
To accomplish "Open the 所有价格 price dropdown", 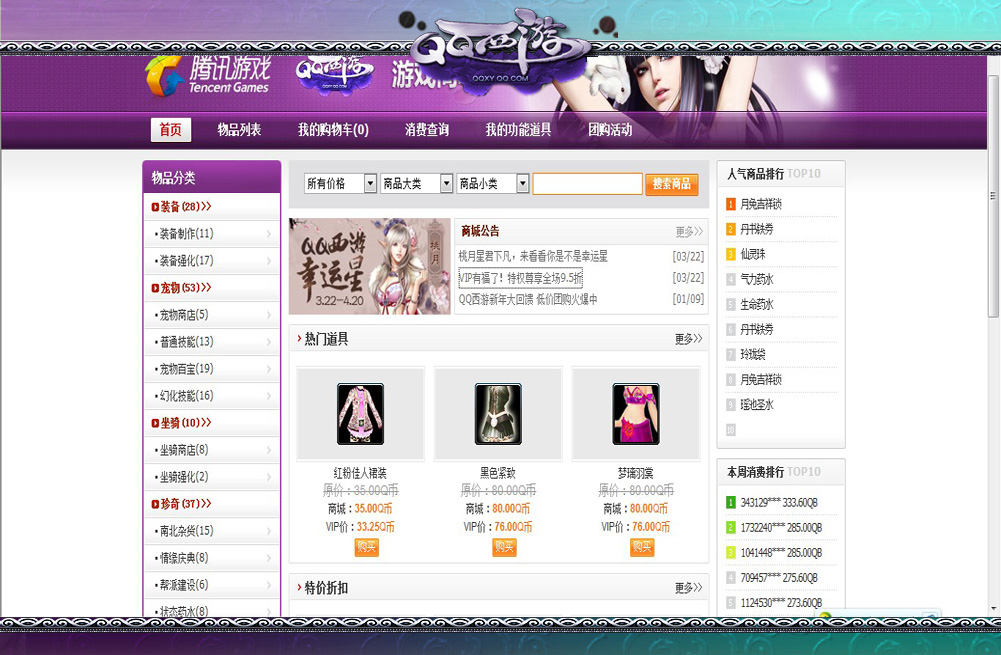I will (x=340, y=184).
